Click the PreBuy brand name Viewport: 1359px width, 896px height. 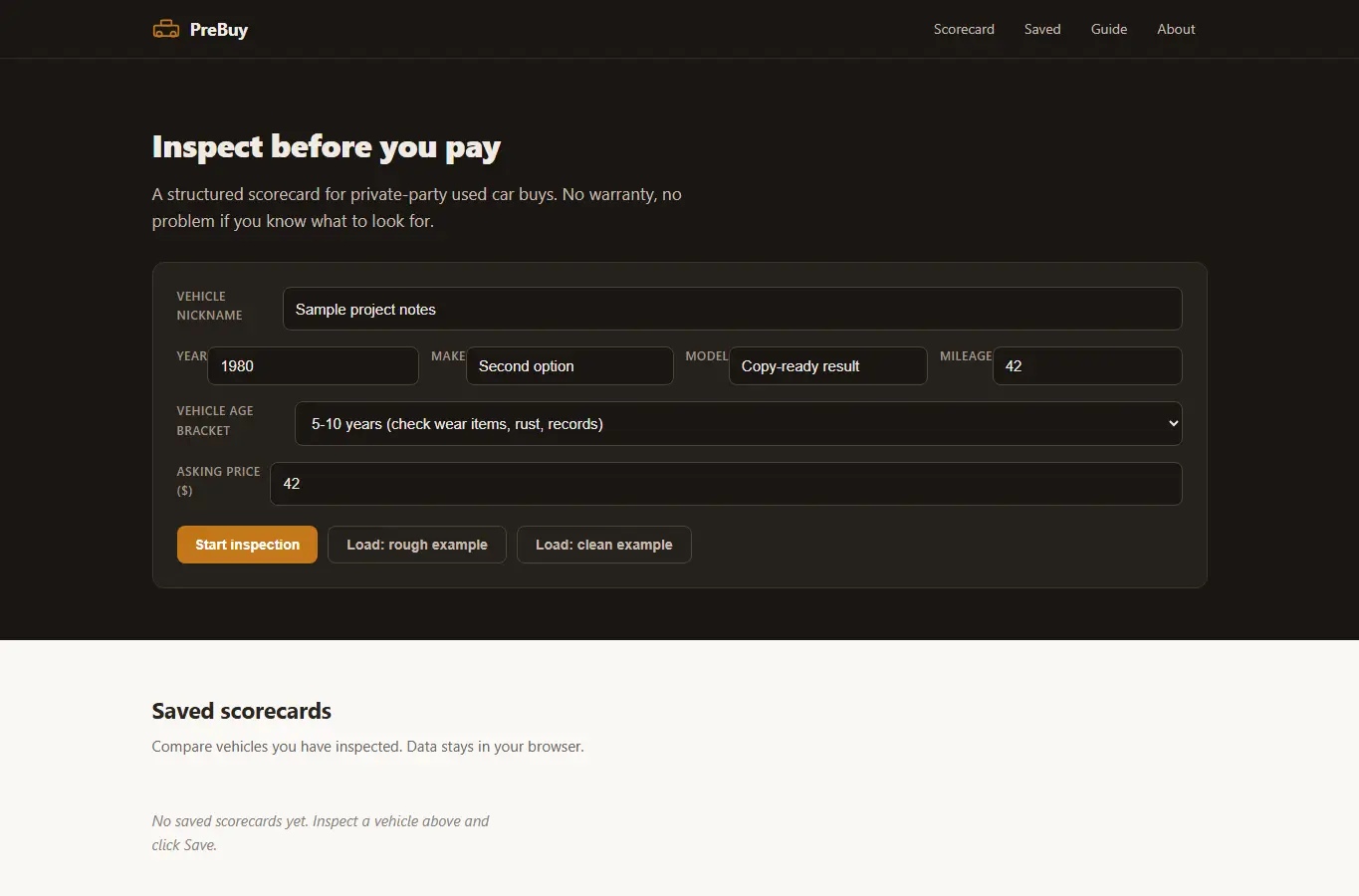tap(219, 30)
